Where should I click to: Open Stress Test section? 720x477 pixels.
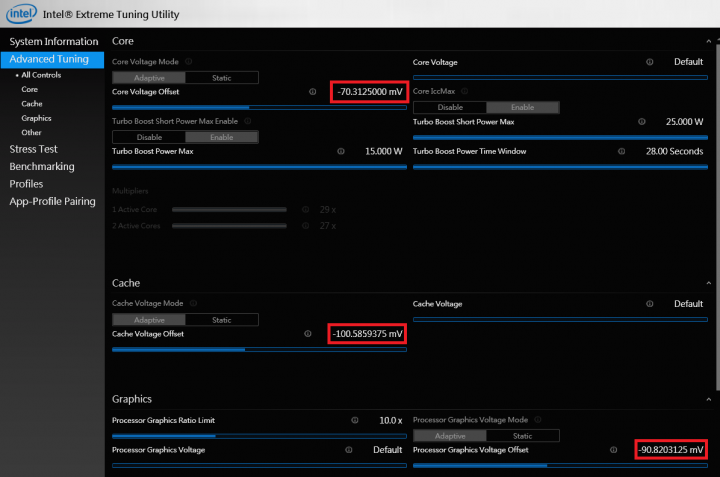[34, 149]
